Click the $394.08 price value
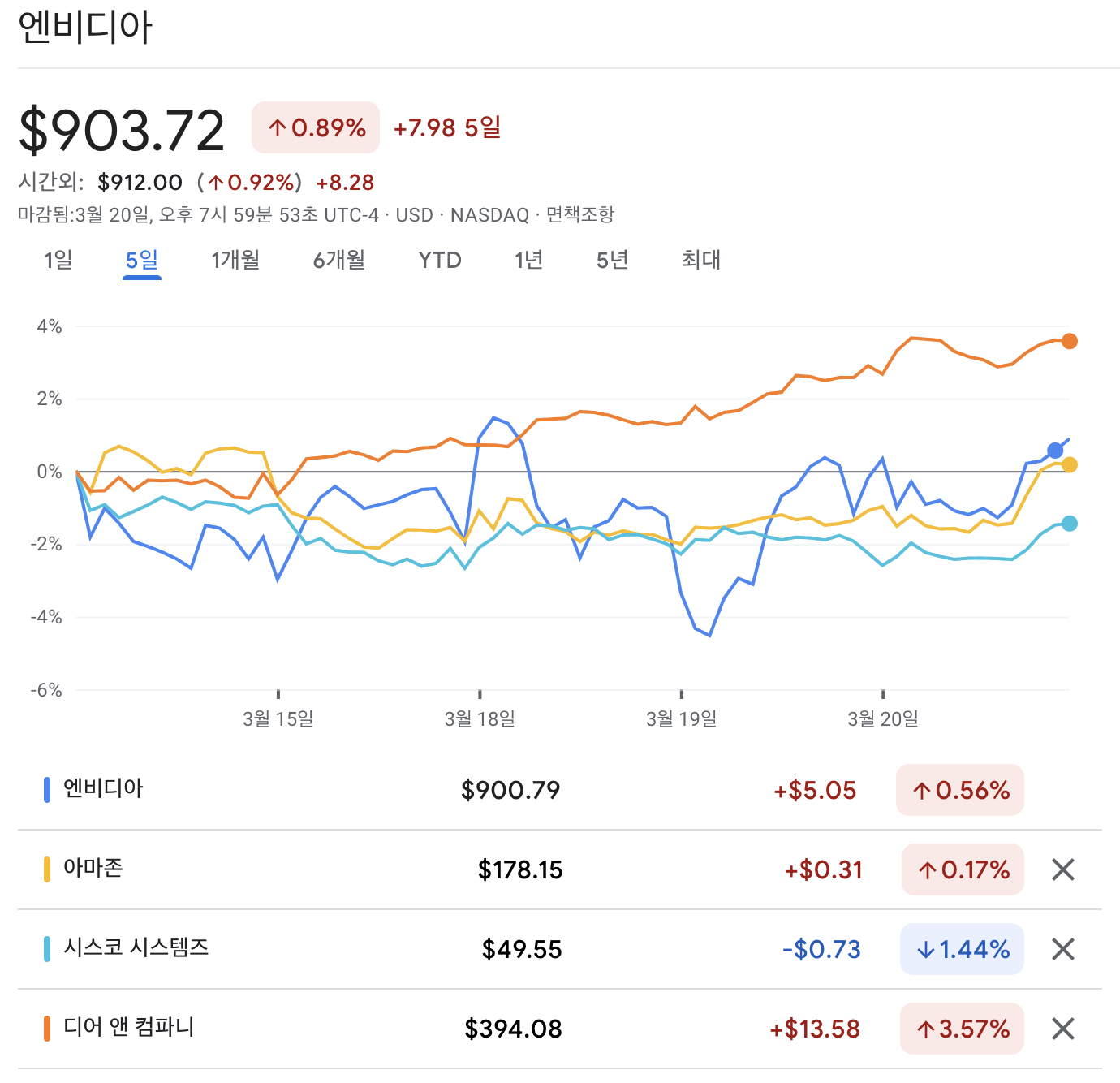Image resolution: width=1120 pixels, height=1083 pixels. [514, 1029]
